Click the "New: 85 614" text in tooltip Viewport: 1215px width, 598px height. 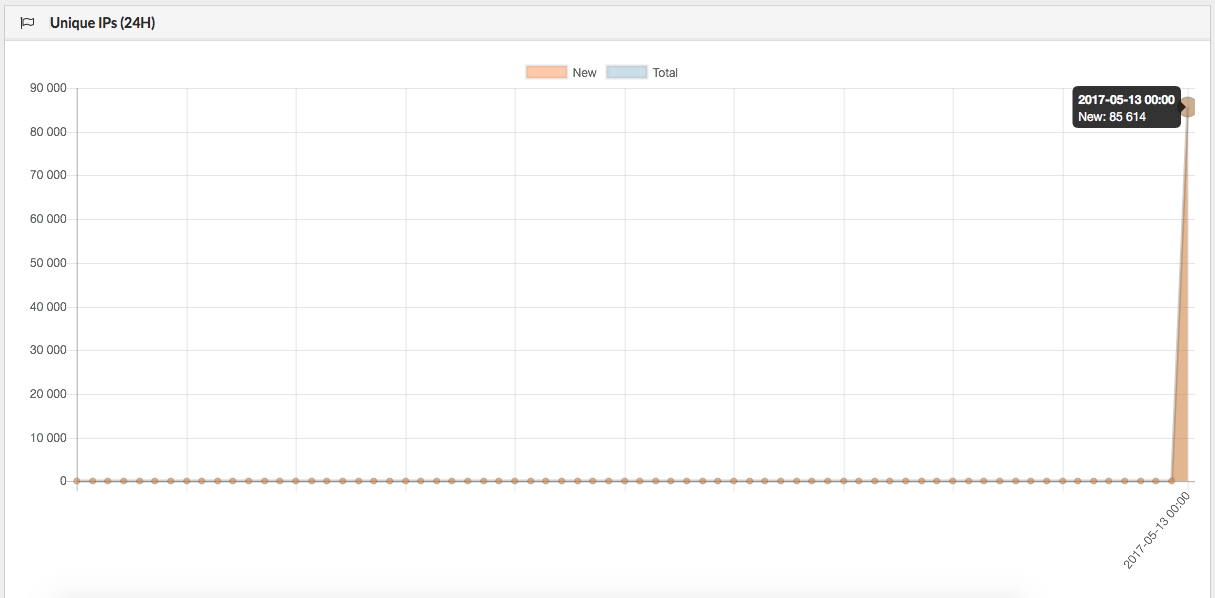(1112, 117)
